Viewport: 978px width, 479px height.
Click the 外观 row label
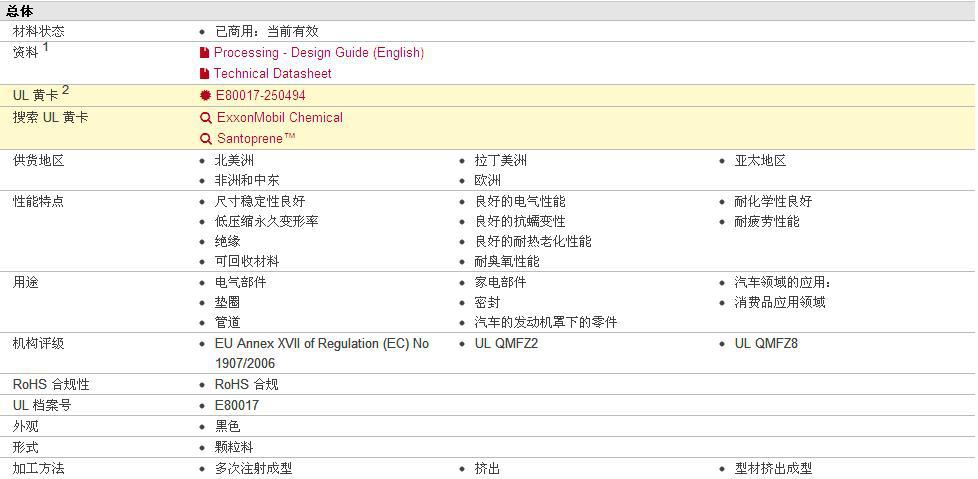pyautogui.click(x=26, y=427)
